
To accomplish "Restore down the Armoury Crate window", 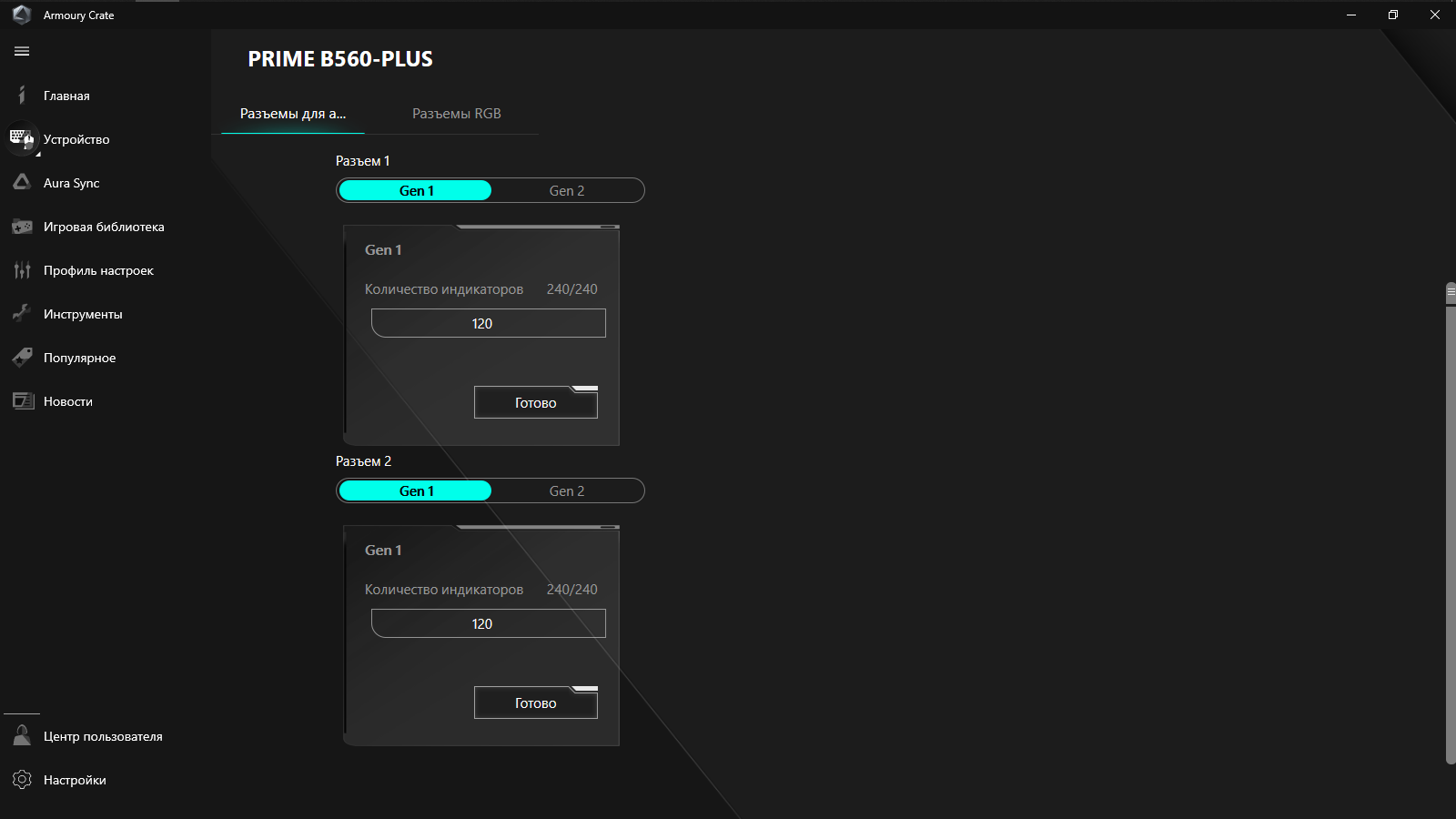I will 1393,15.
